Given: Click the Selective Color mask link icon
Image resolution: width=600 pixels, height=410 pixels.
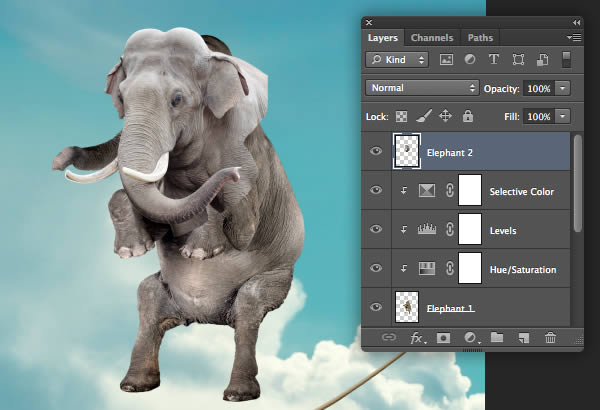Looking at the screenshot, I should 450,190.
